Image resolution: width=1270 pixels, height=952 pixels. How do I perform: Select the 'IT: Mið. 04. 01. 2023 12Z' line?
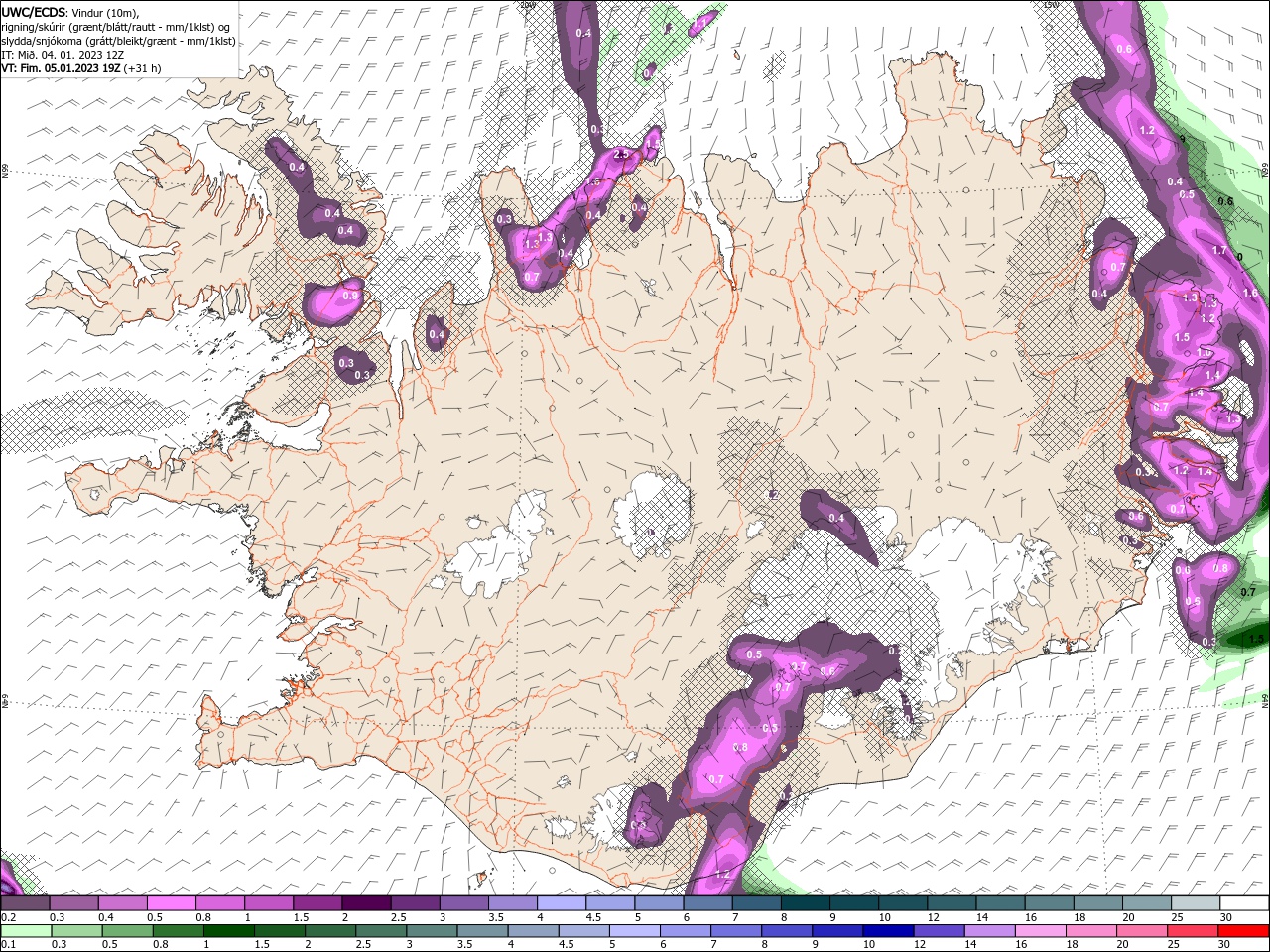63,55
